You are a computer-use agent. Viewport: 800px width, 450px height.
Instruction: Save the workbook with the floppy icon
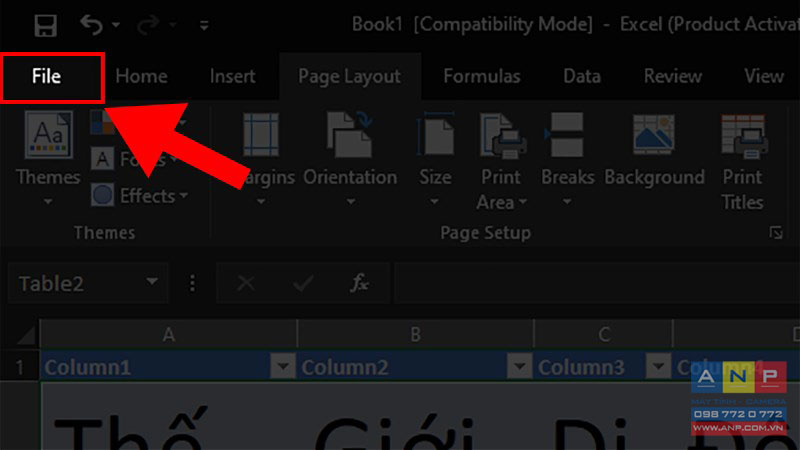click(45, 25)
